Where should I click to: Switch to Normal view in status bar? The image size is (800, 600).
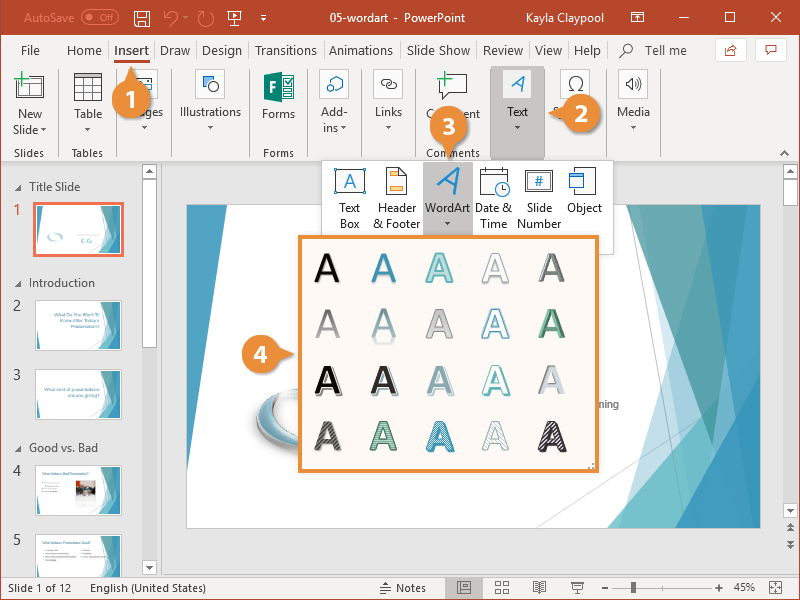[464, 588]
